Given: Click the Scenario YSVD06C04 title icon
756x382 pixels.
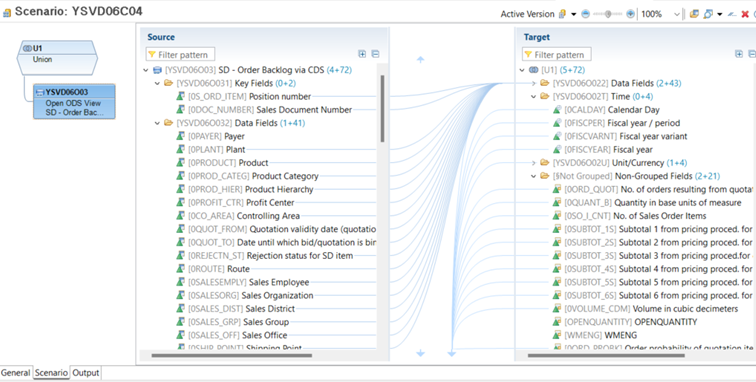Looking at the screenshot, I should tap(7, 13).
